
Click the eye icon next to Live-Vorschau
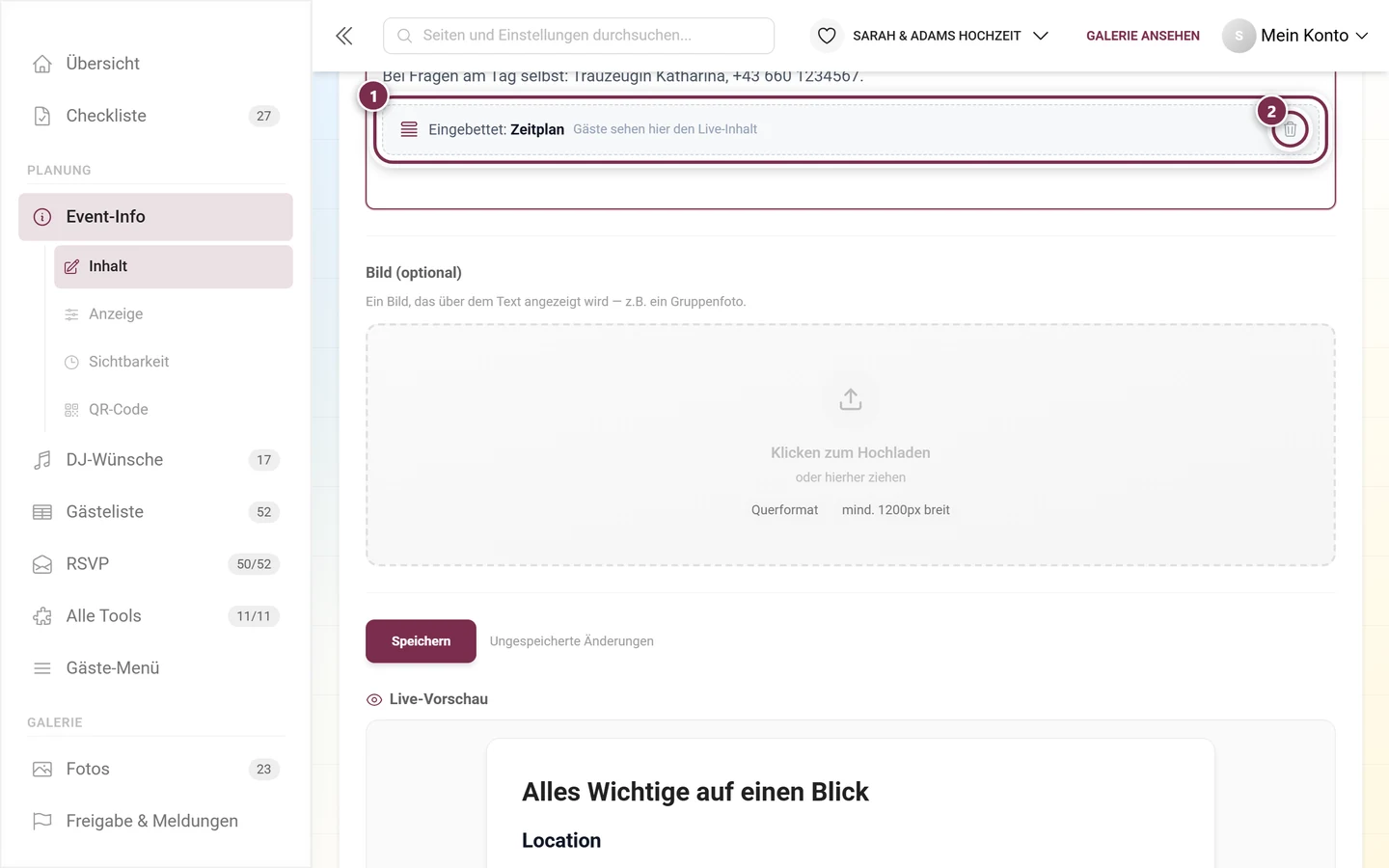click(x=374, y=699)
